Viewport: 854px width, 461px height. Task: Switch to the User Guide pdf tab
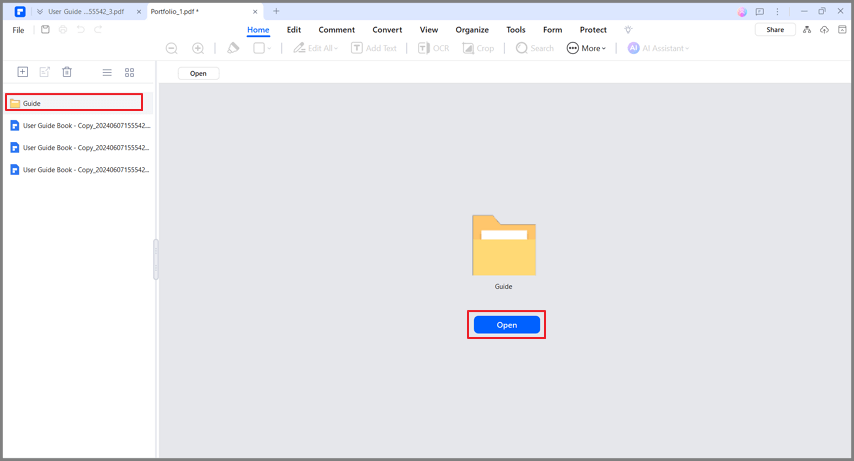[86, 11]
